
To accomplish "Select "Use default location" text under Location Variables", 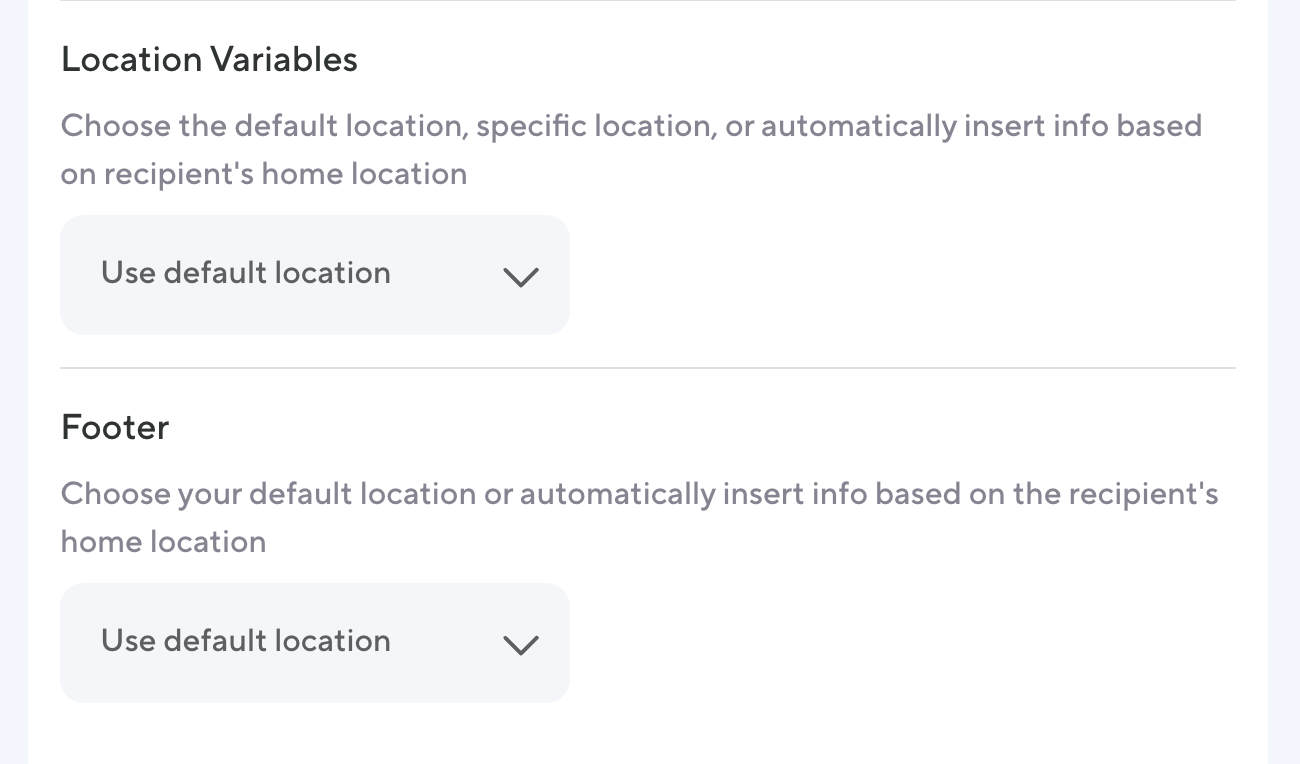I will [x=246, y=273].
